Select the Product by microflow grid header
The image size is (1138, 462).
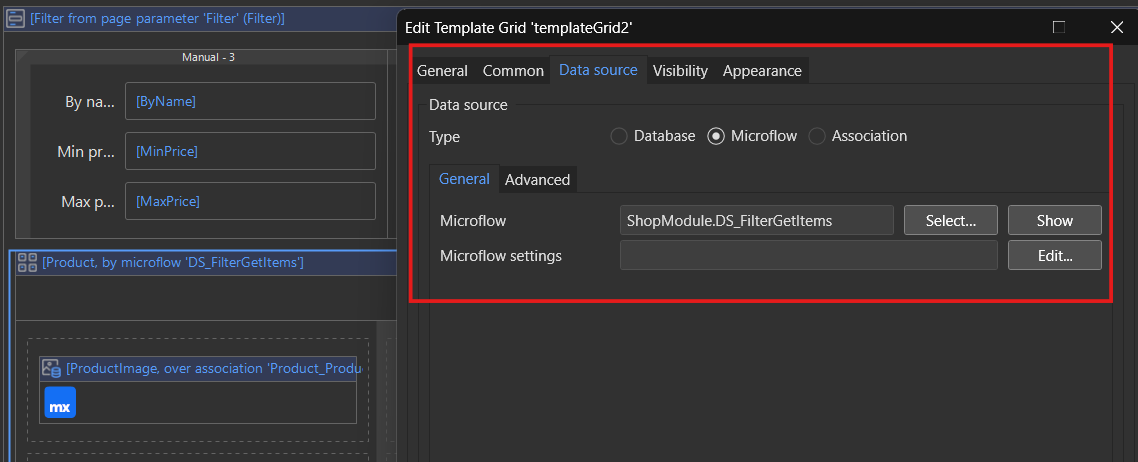coord(206,263)
